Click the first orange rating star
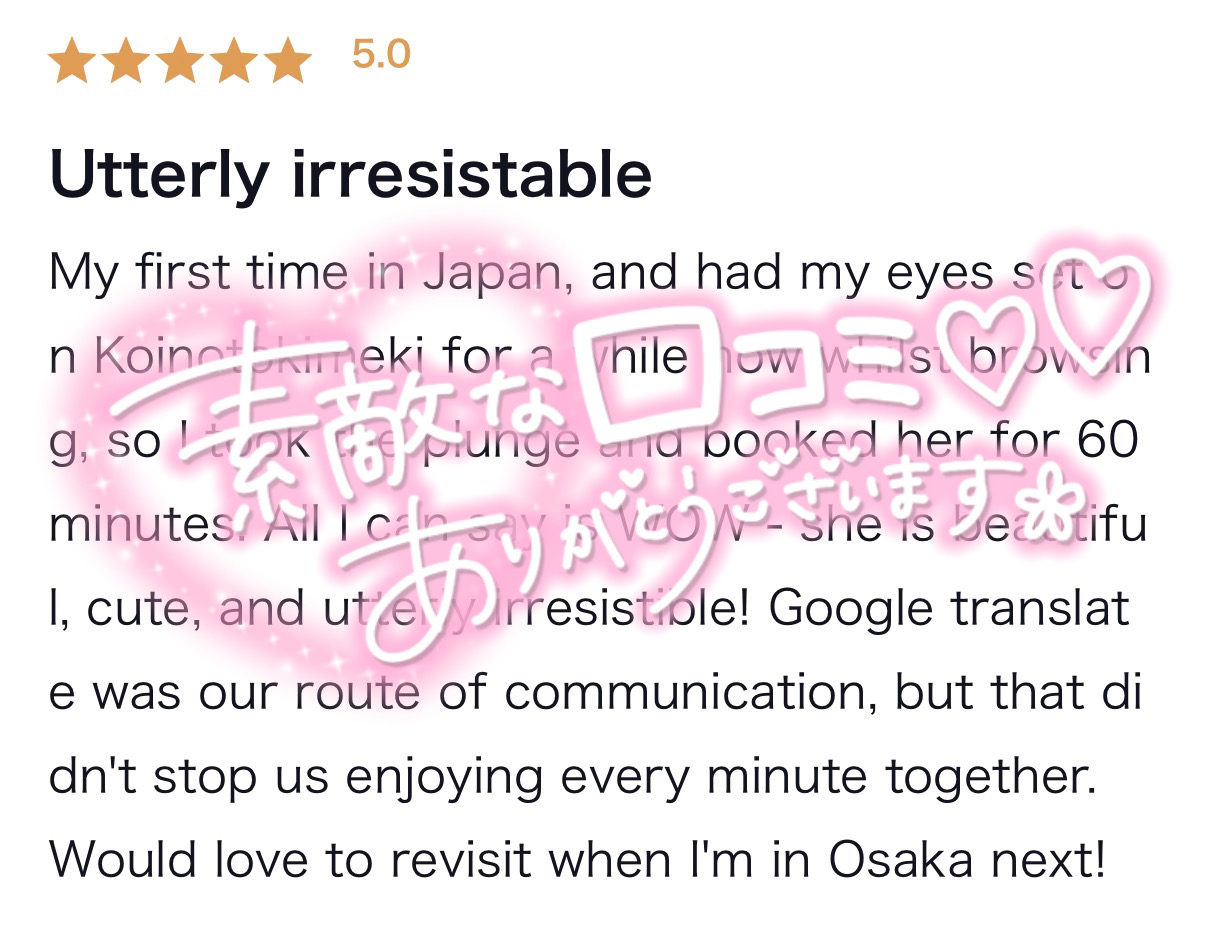 click(x=72, y=62)
